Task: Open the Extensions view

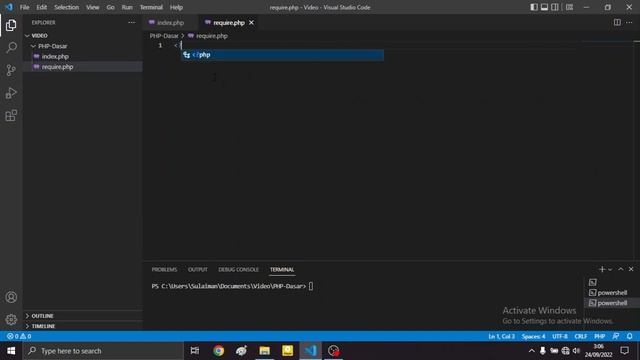Action: (x=11, y=116)
